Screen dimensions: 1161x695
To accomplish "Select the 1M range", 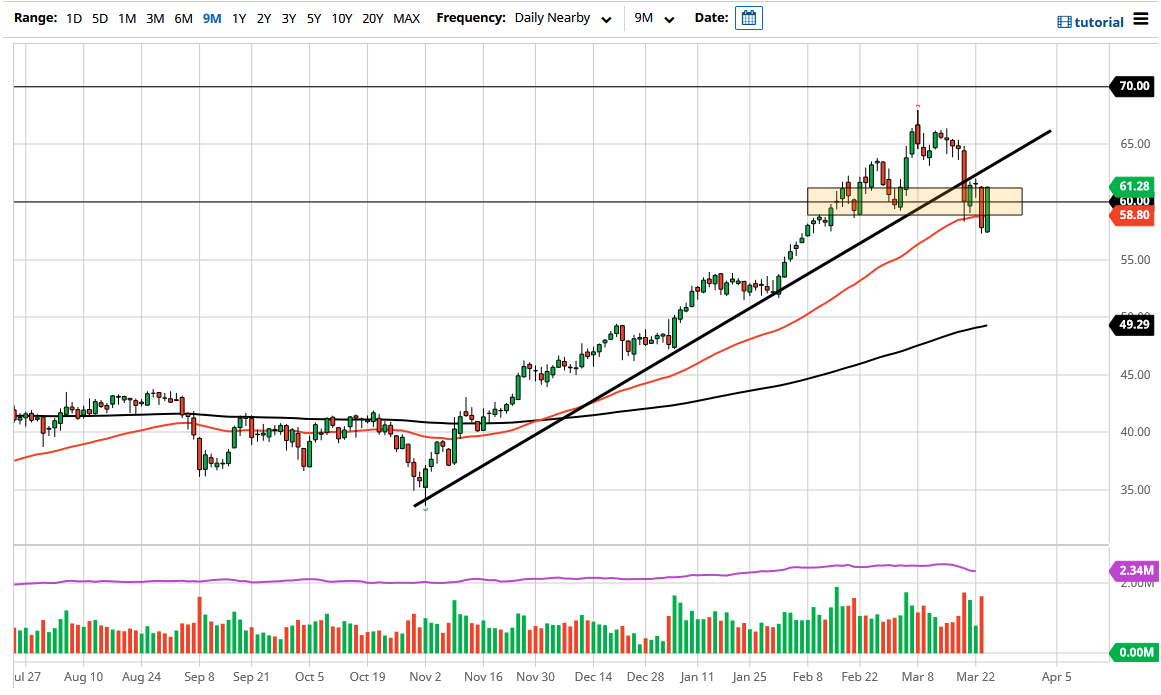I will point(125,17).
